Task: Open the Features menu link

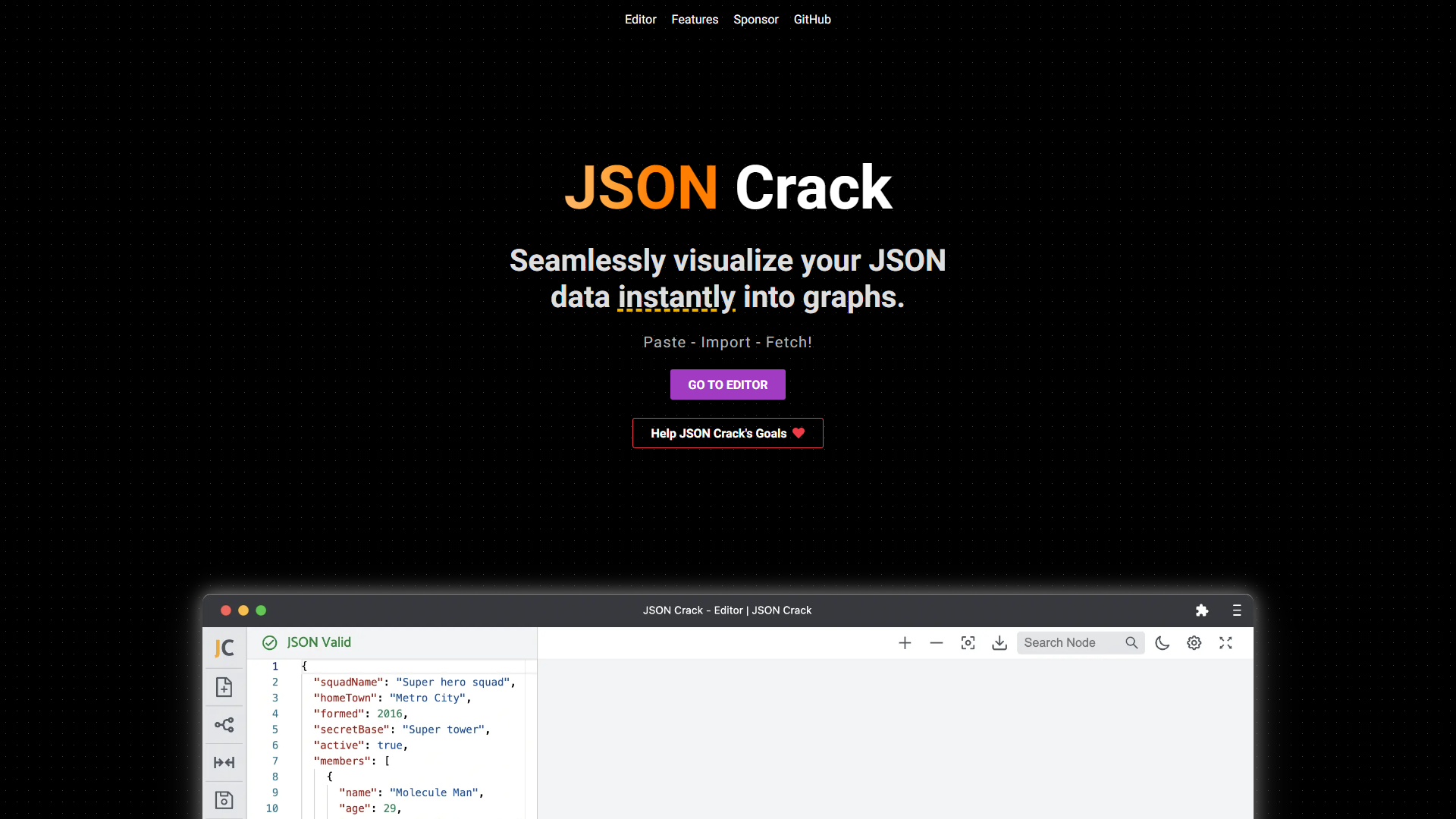Action: coord(695,20)
